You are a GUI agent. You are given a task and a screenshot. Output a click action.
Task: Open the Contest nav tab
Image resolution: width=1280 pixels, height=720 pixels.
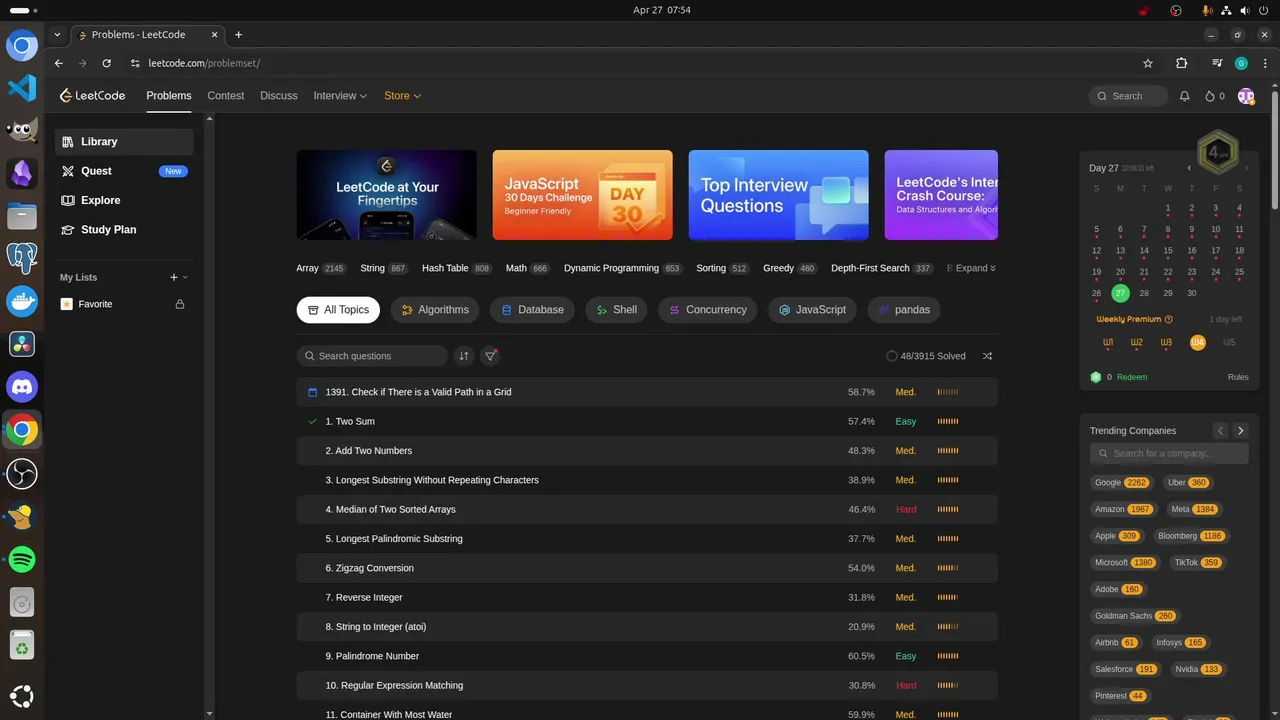click(226, 96)
